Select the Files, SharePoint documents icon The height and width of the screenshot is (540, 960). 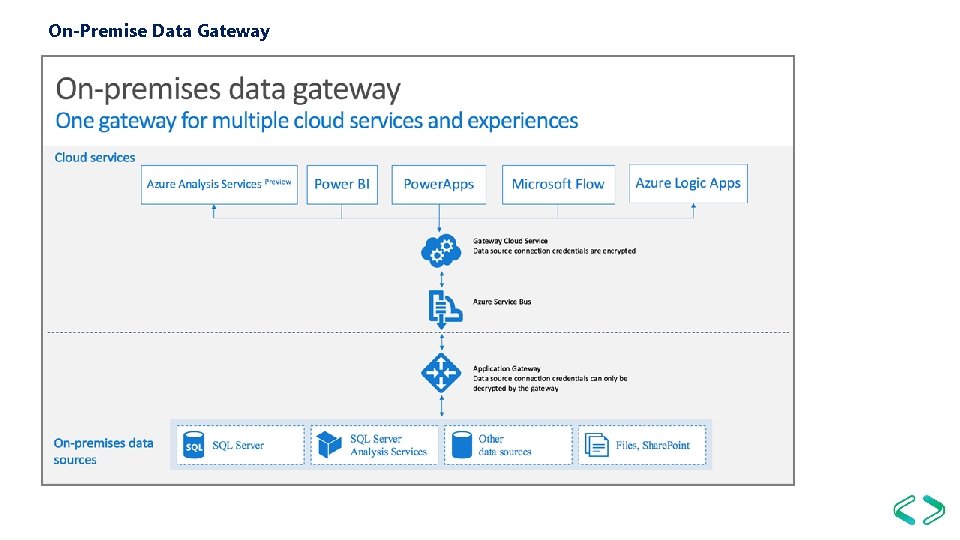pos(596,444)
